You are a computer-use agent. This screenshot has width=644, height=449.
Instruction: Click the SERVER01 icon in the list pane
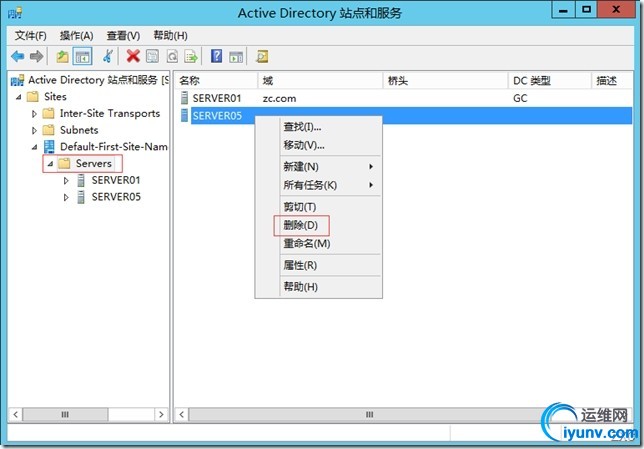click(185, 98)
